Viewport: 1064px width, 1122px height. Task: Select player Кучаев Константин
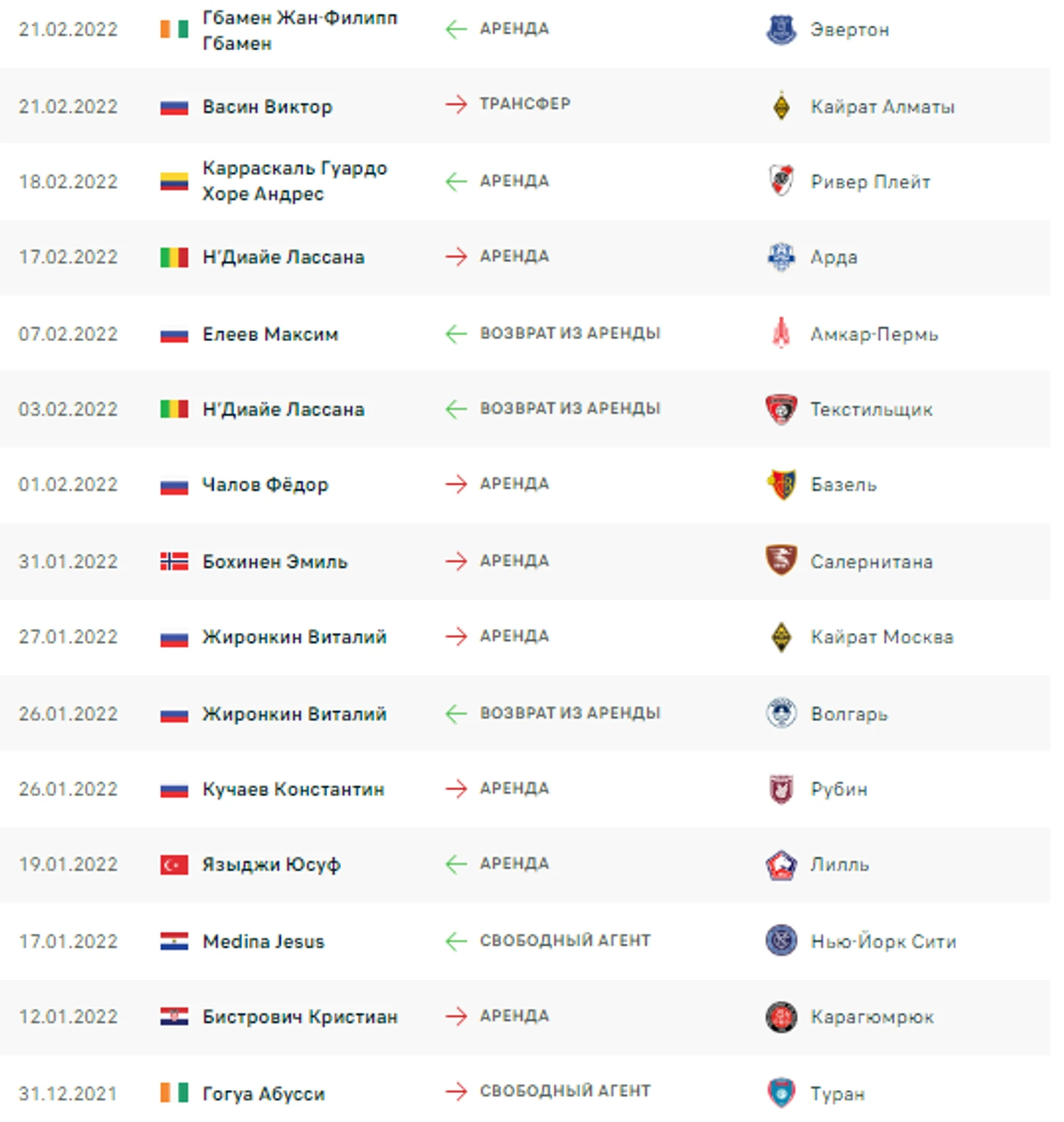click(x=293, y=789)
